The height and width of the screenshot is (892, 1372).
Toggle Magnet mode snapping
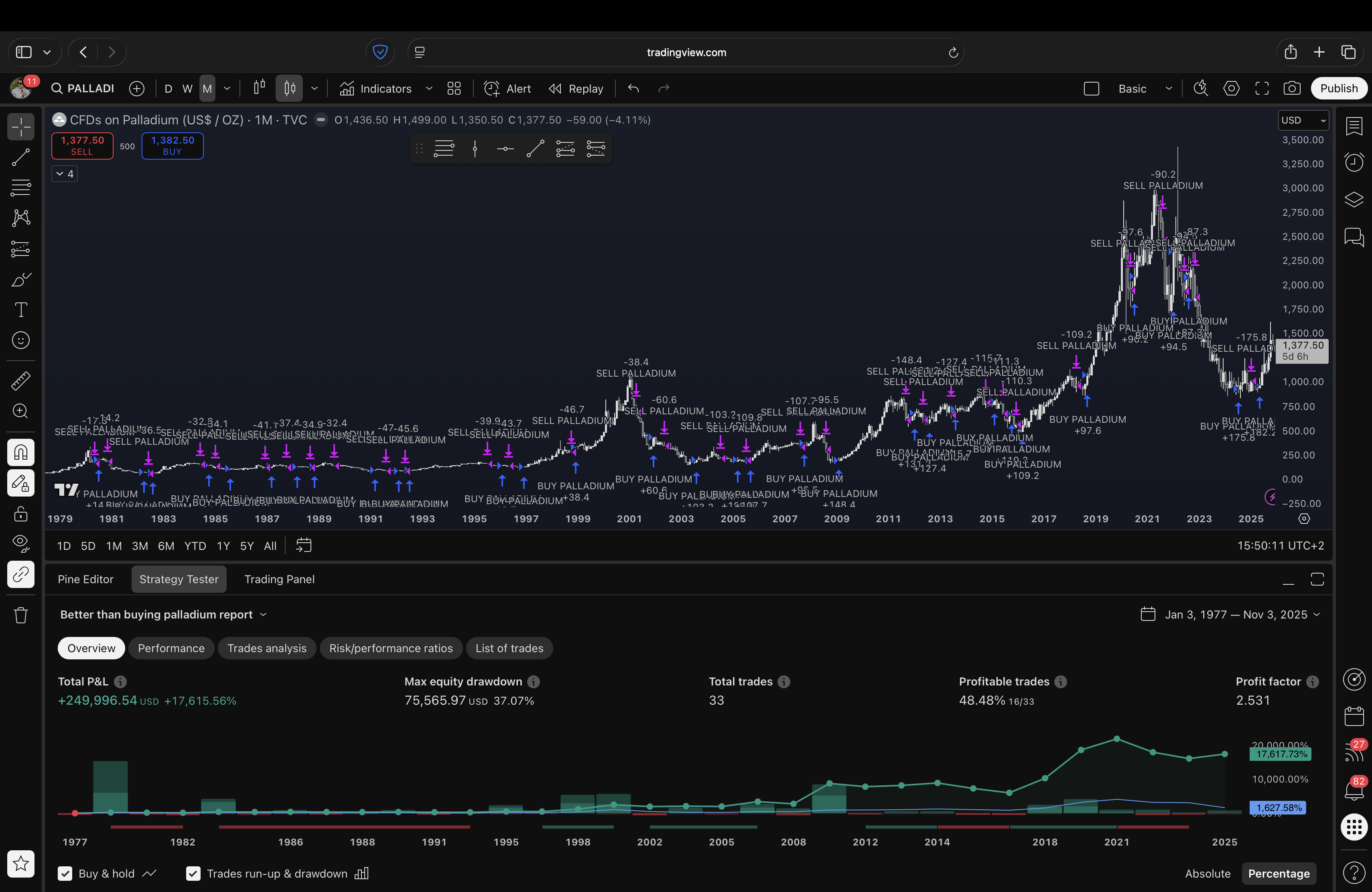pos(21,452)
